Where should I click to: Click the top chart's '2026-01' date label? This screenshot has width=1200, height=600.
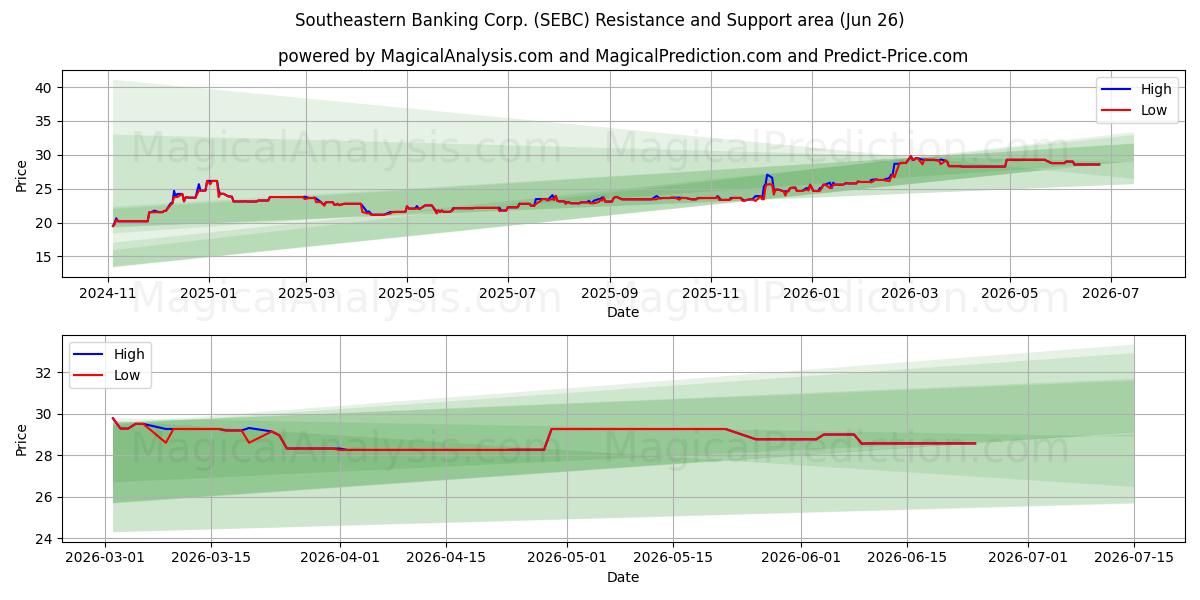point(811,295)
